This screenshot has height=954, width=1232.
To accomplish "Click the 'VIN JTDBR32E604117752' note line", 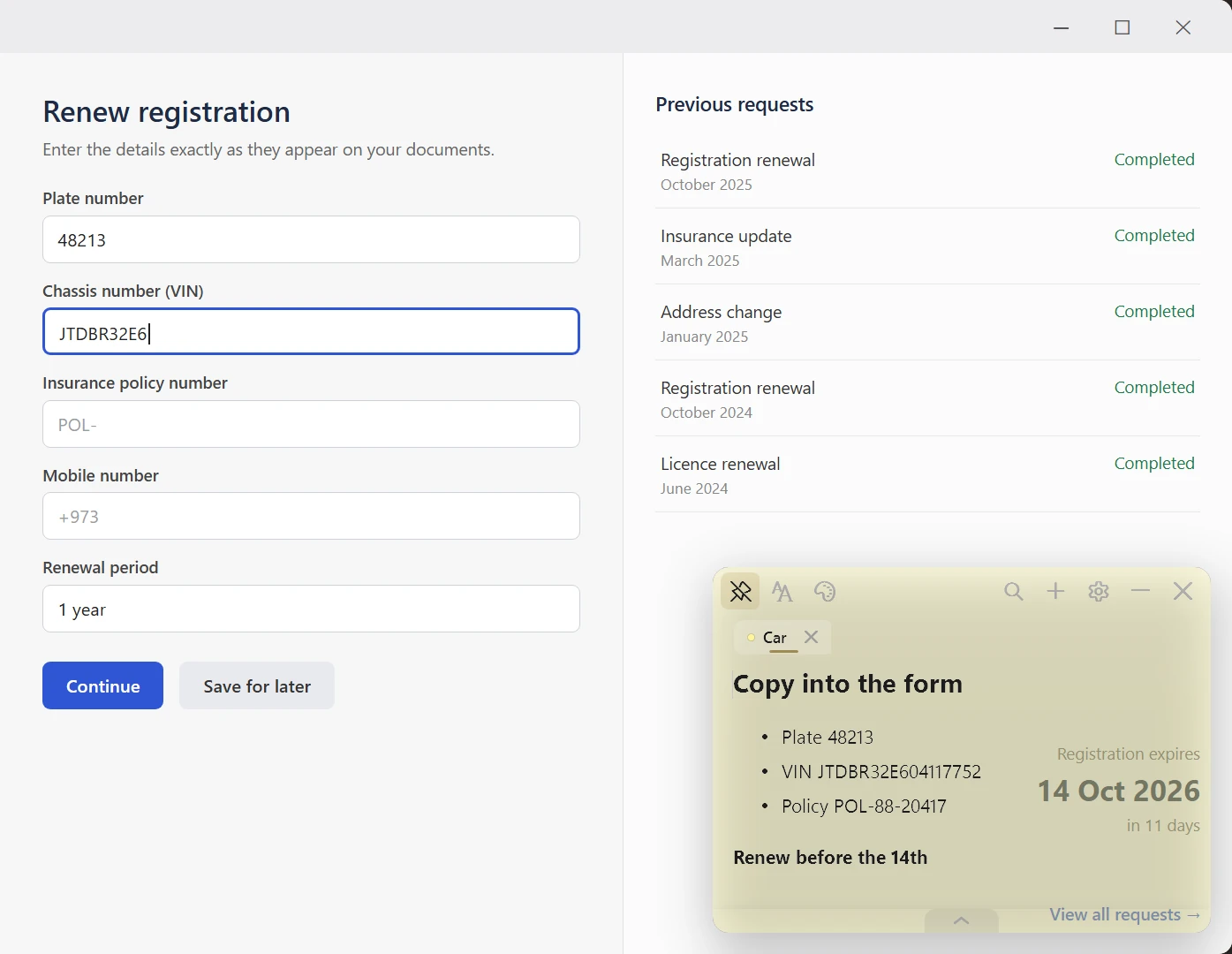I will (881, 771).
